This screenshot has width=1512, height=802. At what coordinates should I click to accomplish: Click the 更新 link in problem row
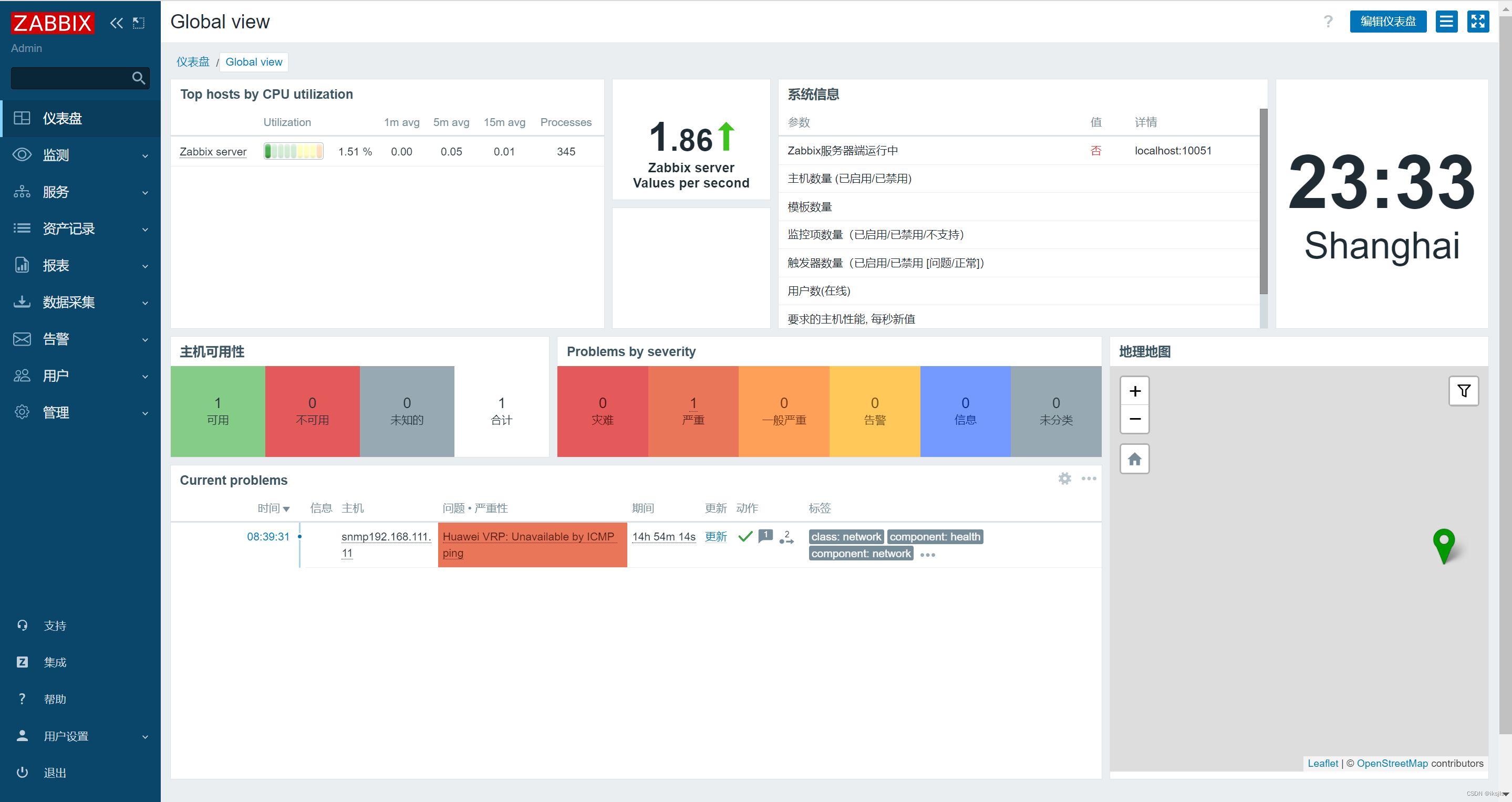716,537
